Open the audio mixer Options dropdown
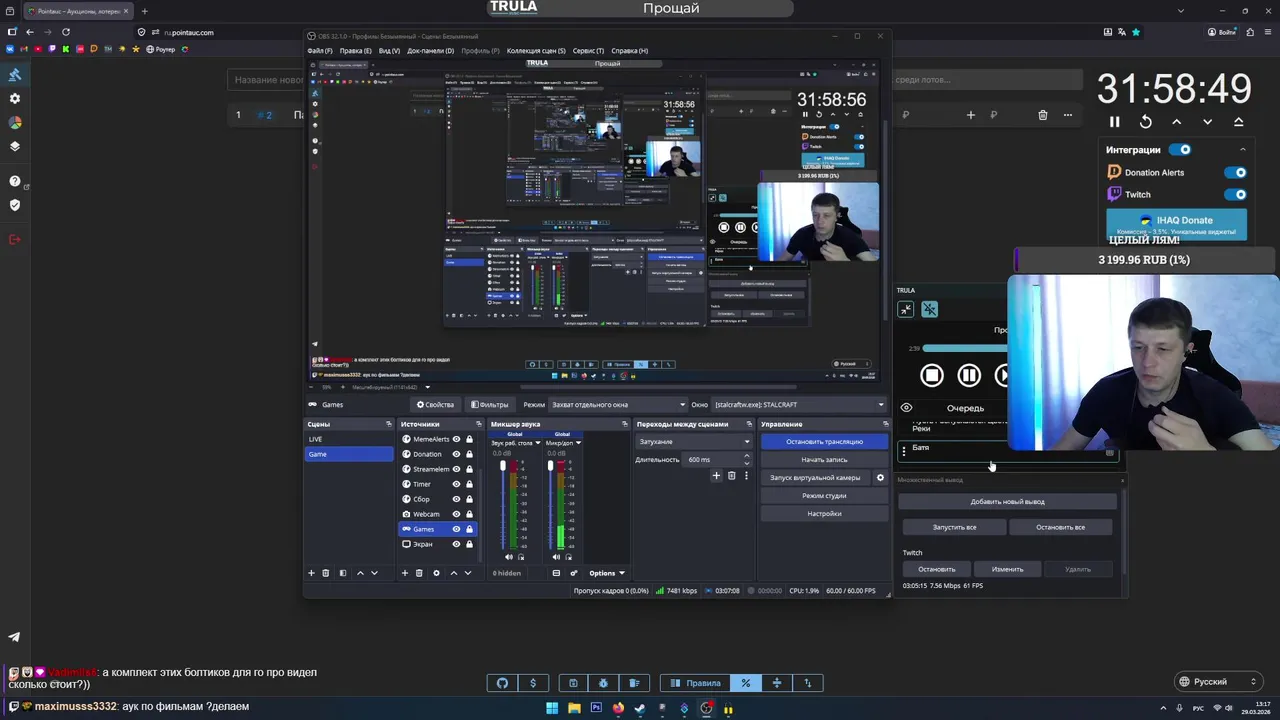Viewport: 1280px width, 720px height. click(x=607, y=573)
